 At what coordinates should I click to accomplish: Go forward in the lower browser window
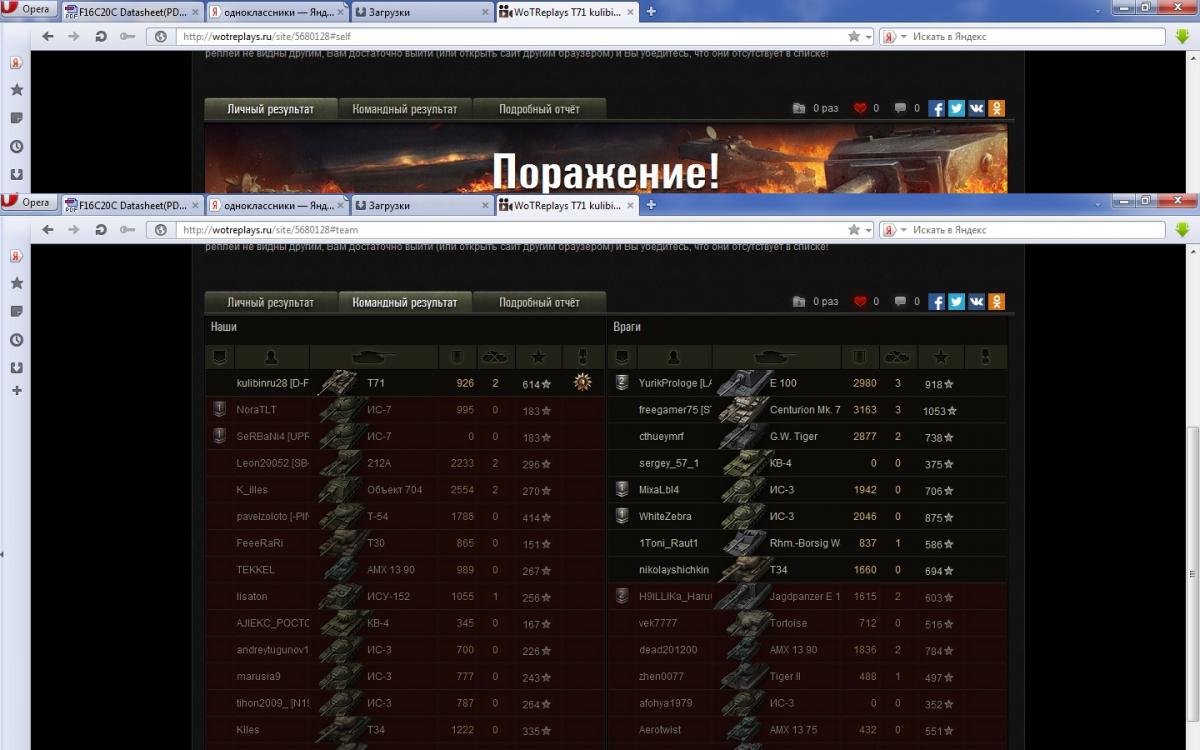[x=74, y=230]
